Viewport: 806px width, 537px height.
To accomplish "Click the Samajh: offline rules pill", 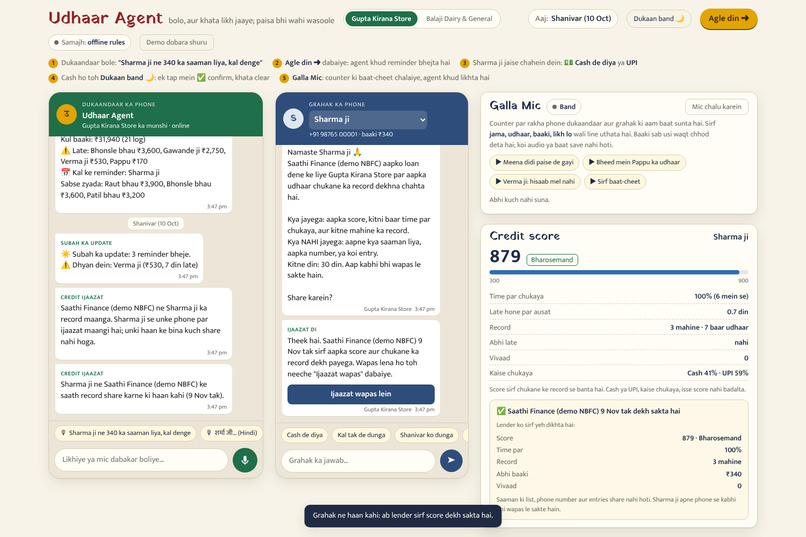I will point(89,42).
